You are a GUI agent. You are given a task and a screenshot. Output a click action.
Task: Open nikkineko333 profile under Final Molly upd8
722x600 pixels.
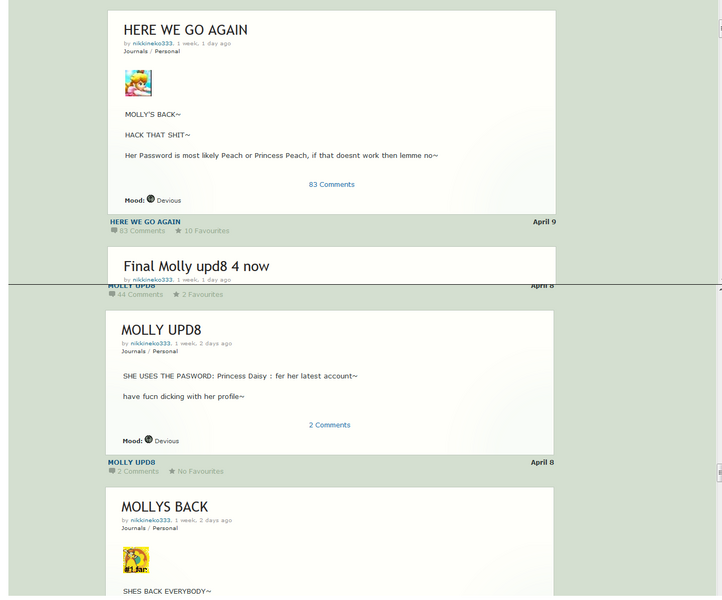coord(153,280)
